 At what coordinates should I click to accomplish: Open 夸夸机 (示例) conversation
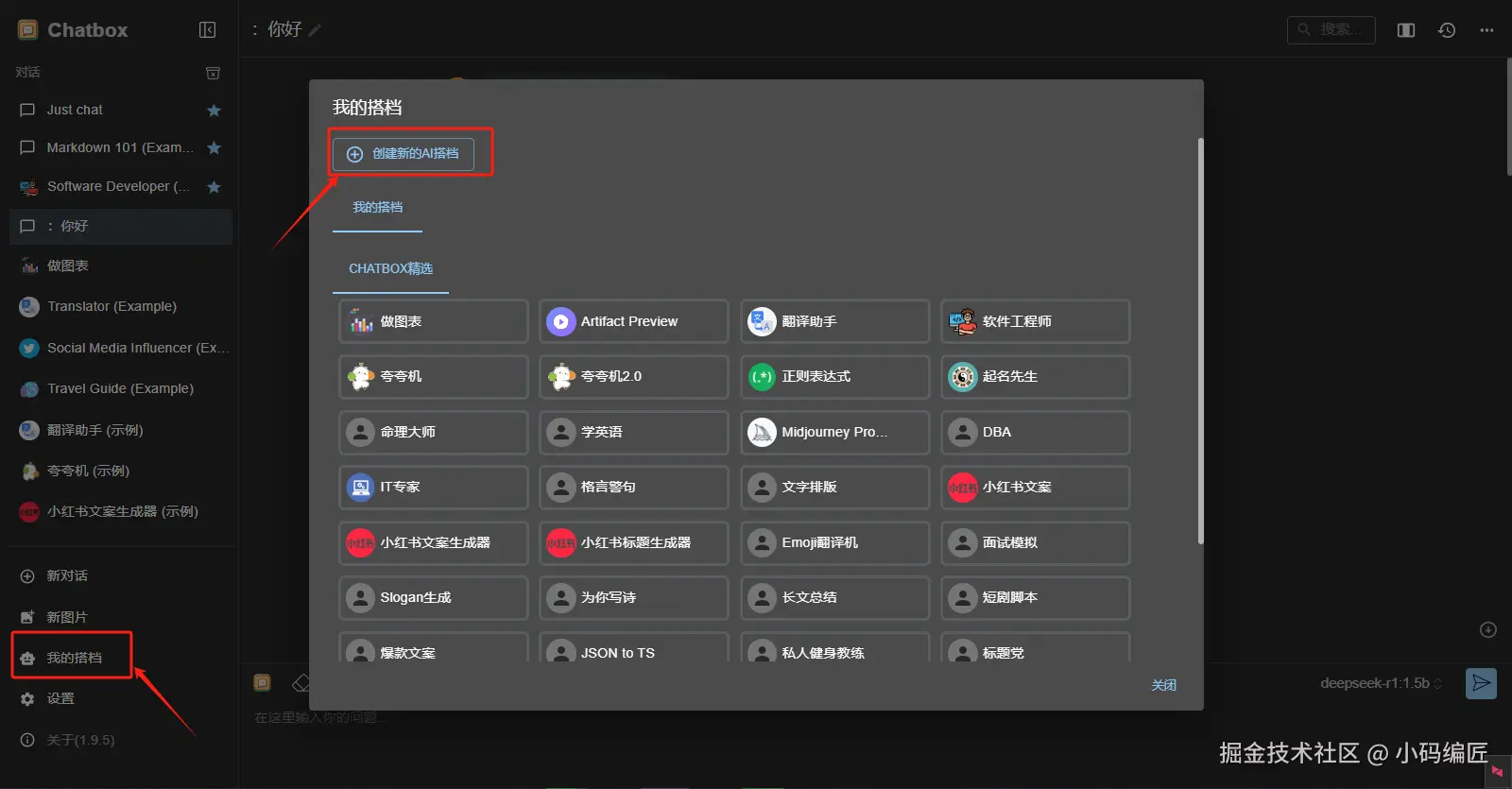pos(121,471)
